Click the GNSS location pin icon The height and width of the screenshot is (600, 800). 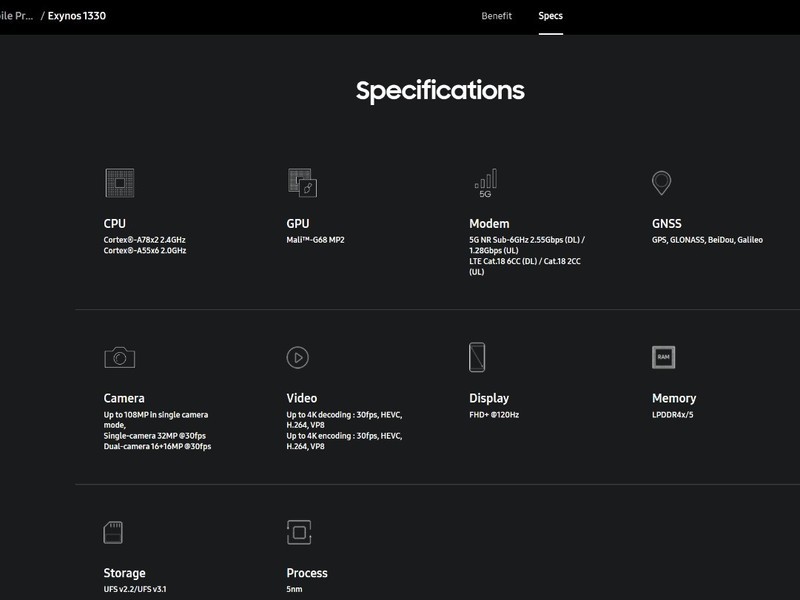click(661, 183)
